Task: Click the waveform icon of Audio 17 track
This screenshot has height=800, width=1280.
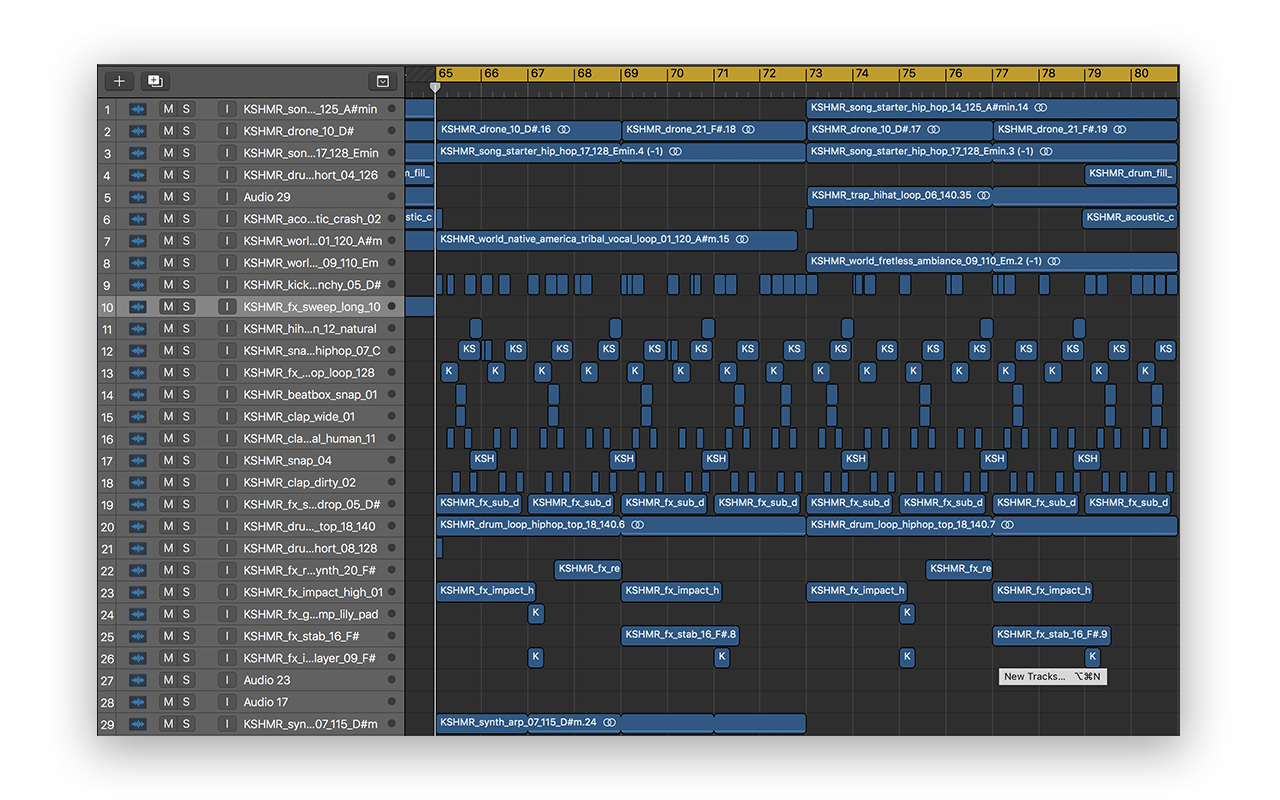Action: click(x=137, y=702)
